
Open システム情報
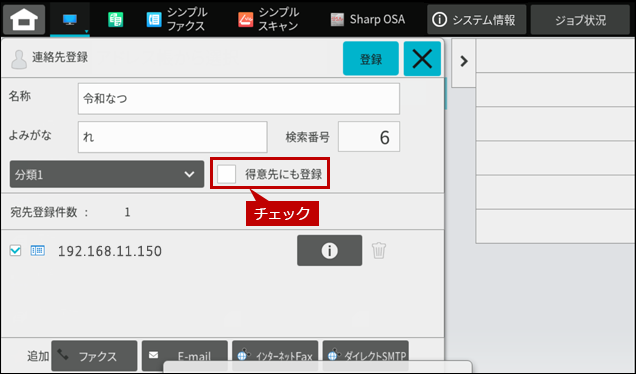[x=477, y=19]
